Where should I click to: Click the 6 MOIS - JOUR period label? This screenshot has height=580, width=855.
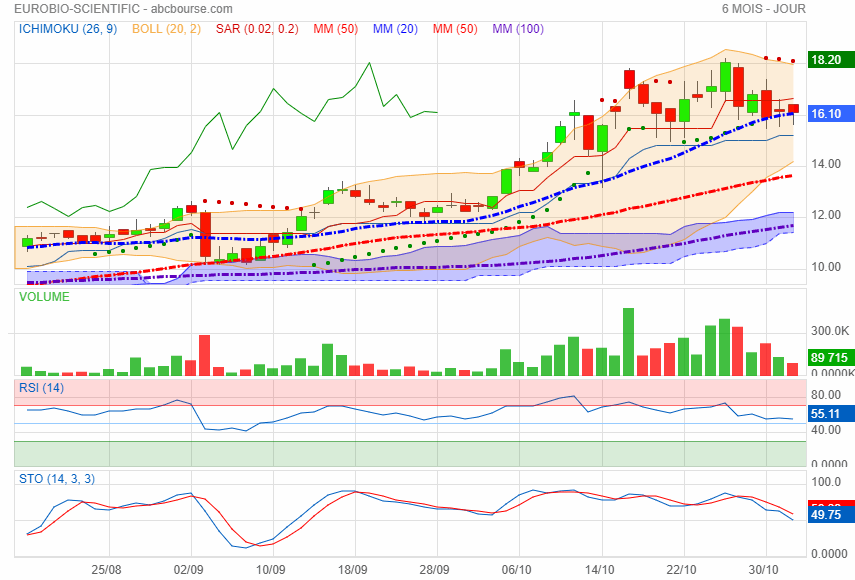[763, 9]
